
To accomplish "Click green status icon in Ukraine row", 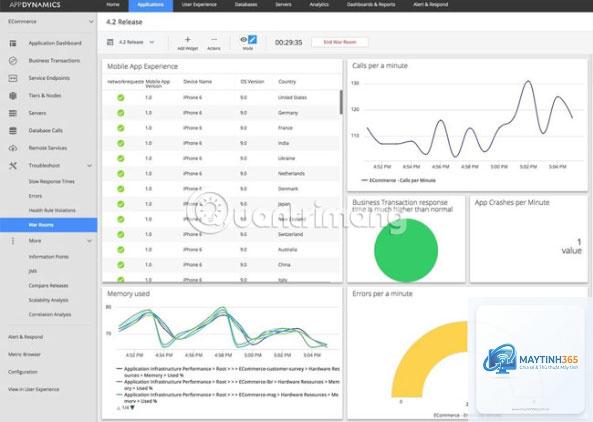I will pyautogui.click(x=121, y=158).
